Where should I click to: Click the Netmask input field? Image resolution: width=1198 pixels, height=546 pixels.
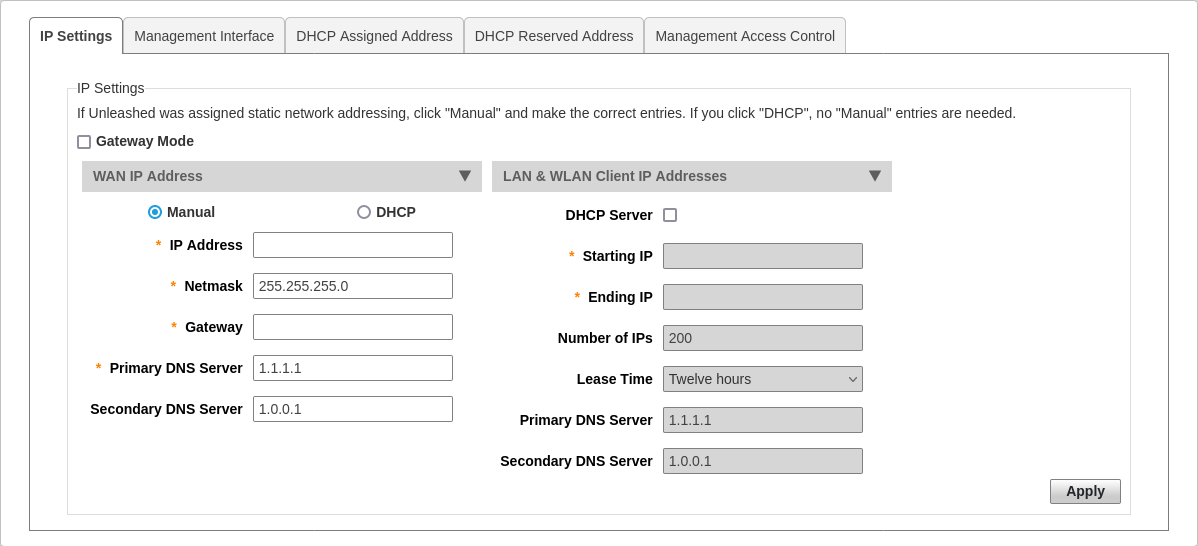point(352,286)
